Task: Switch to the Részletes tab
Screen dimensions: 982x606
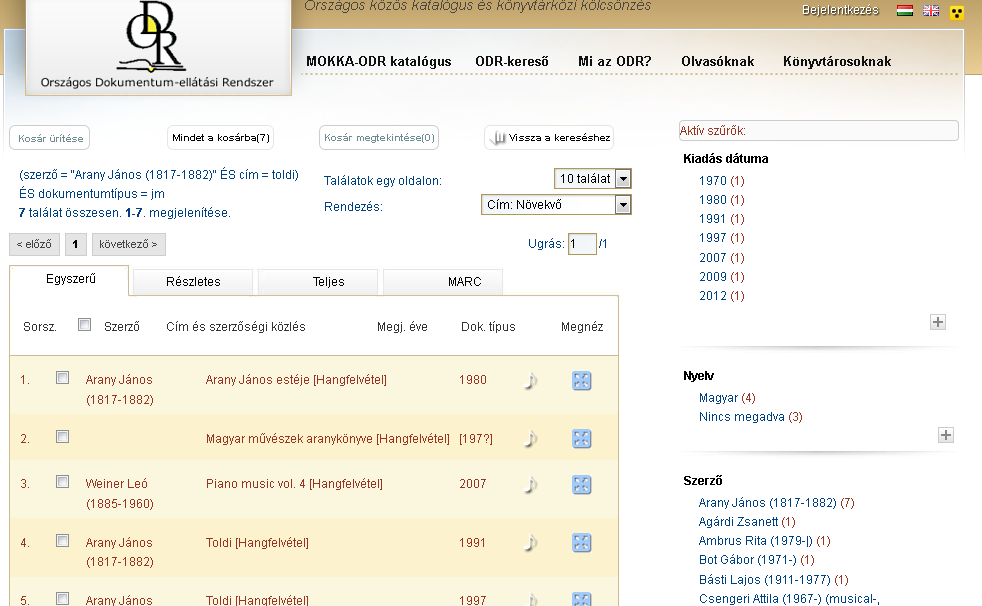Action: pyautogui.click(x=193, y=282)
